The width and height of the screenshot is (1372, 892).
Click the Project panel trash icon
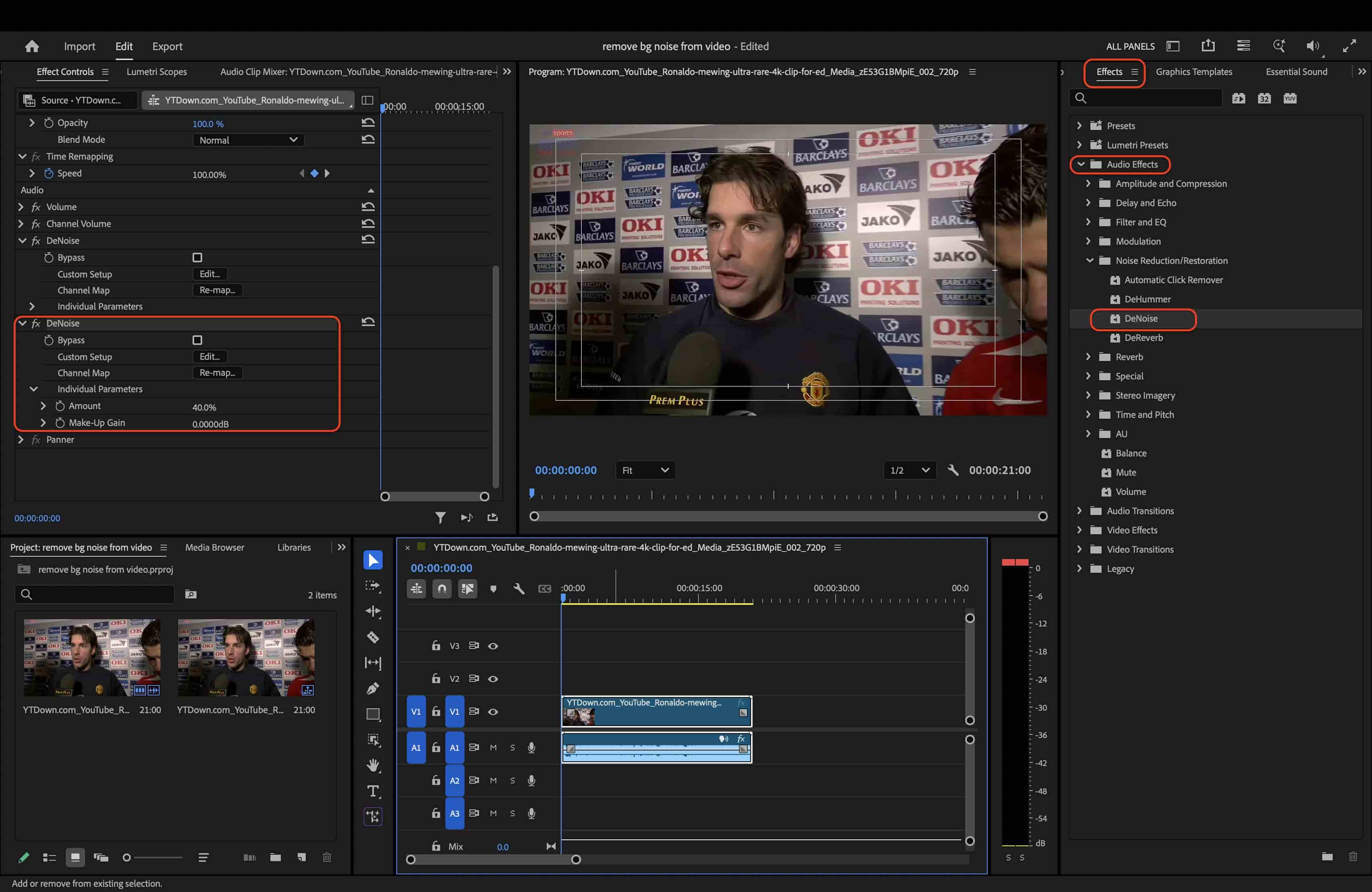click(327, 858)
